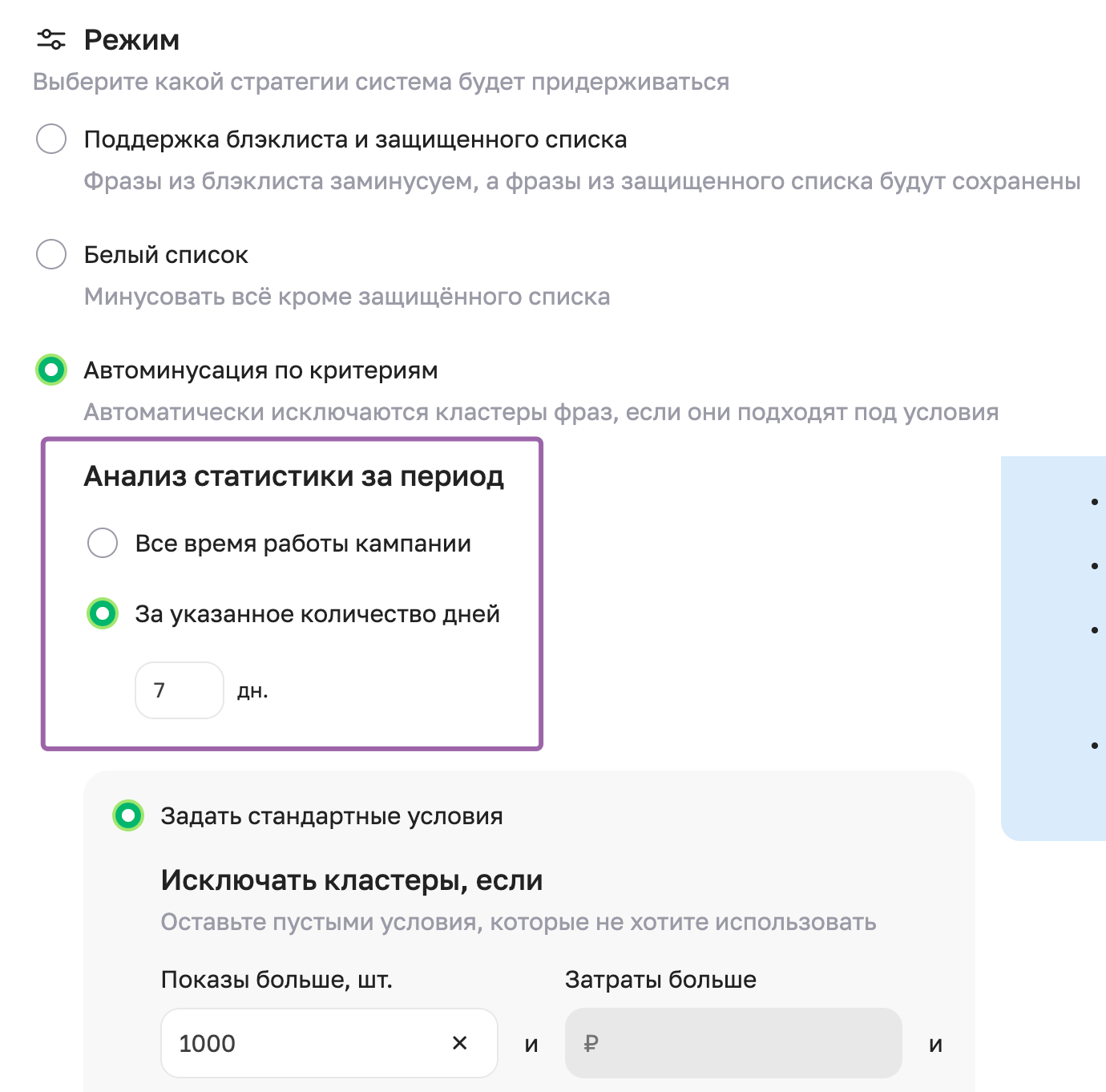Click the Анализ статистики за период heading

293,476
